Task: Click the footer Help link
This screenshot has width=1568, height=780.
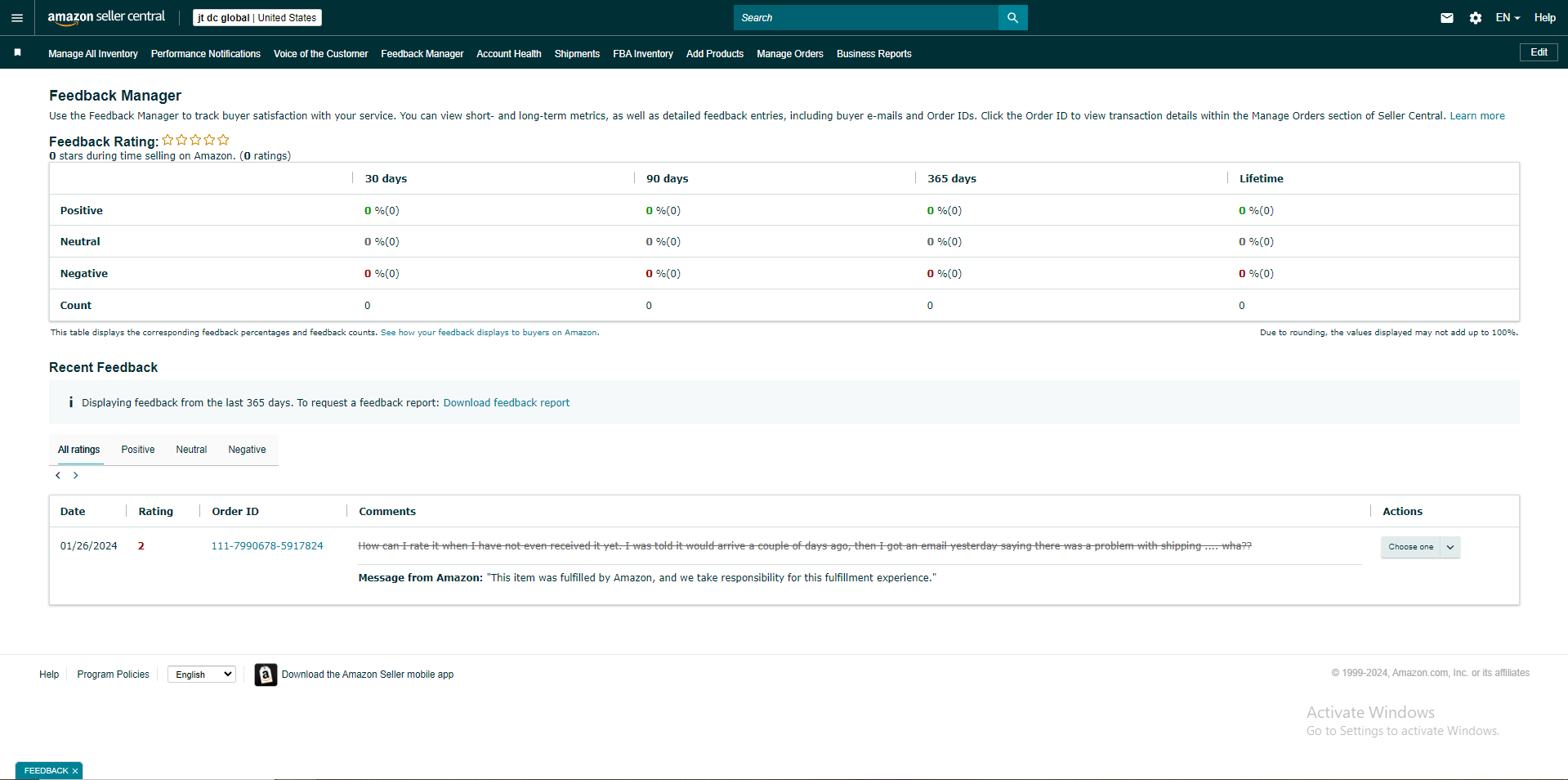Action: pos(49,675)
